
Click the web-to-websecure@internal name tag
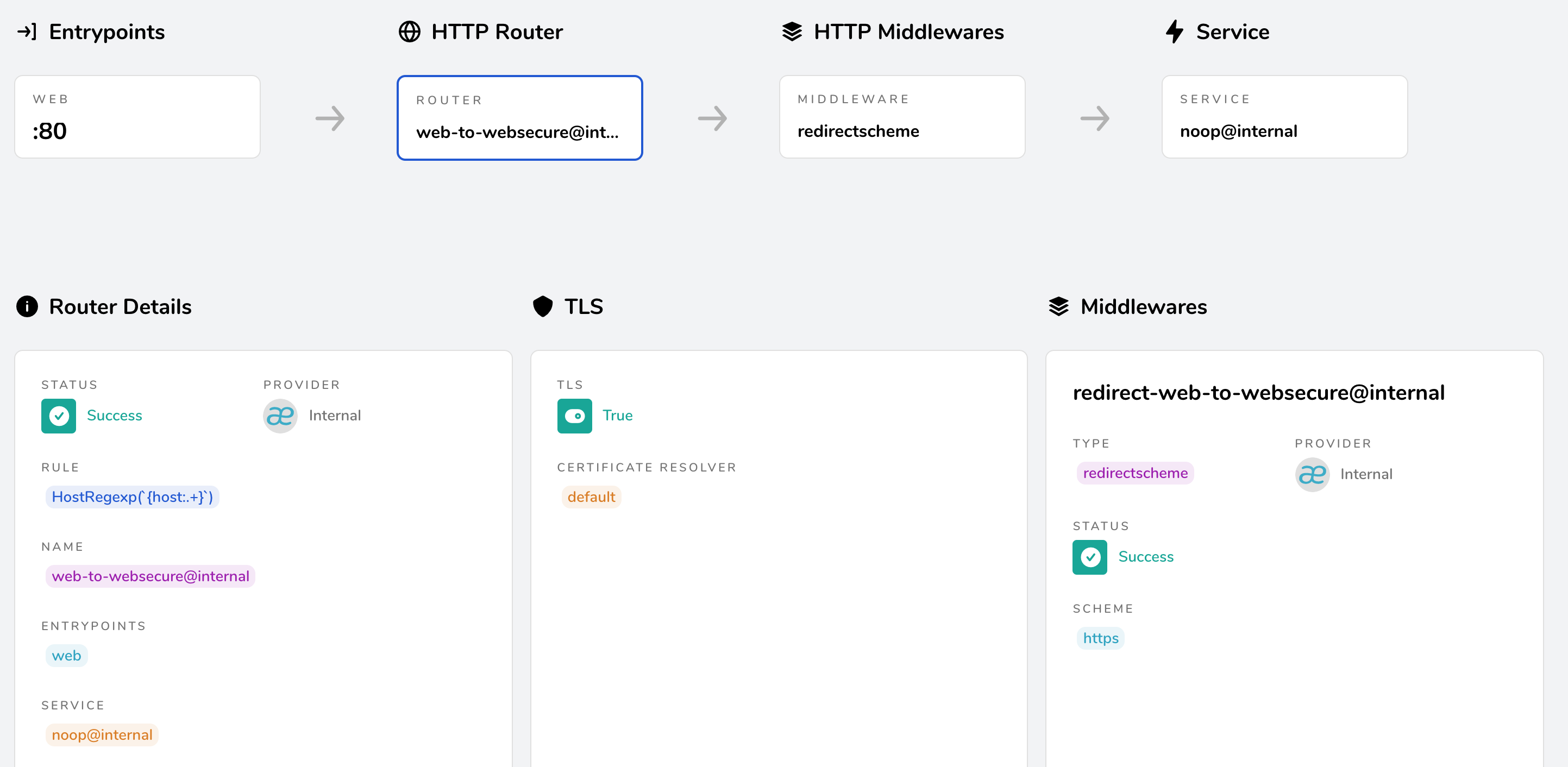coord(150,576)
